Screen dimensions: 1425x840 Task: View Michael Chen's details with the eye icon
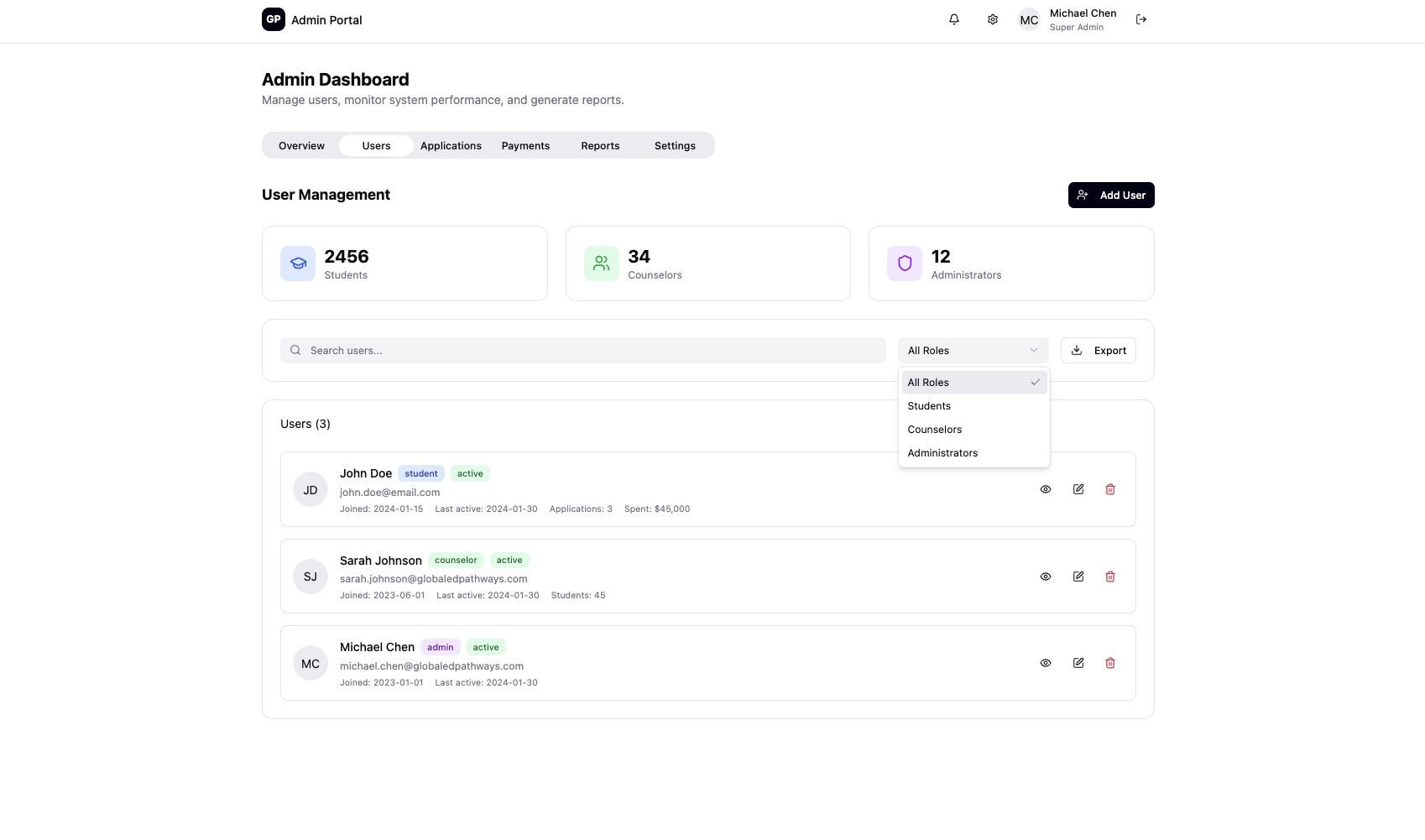[1046, 663]
